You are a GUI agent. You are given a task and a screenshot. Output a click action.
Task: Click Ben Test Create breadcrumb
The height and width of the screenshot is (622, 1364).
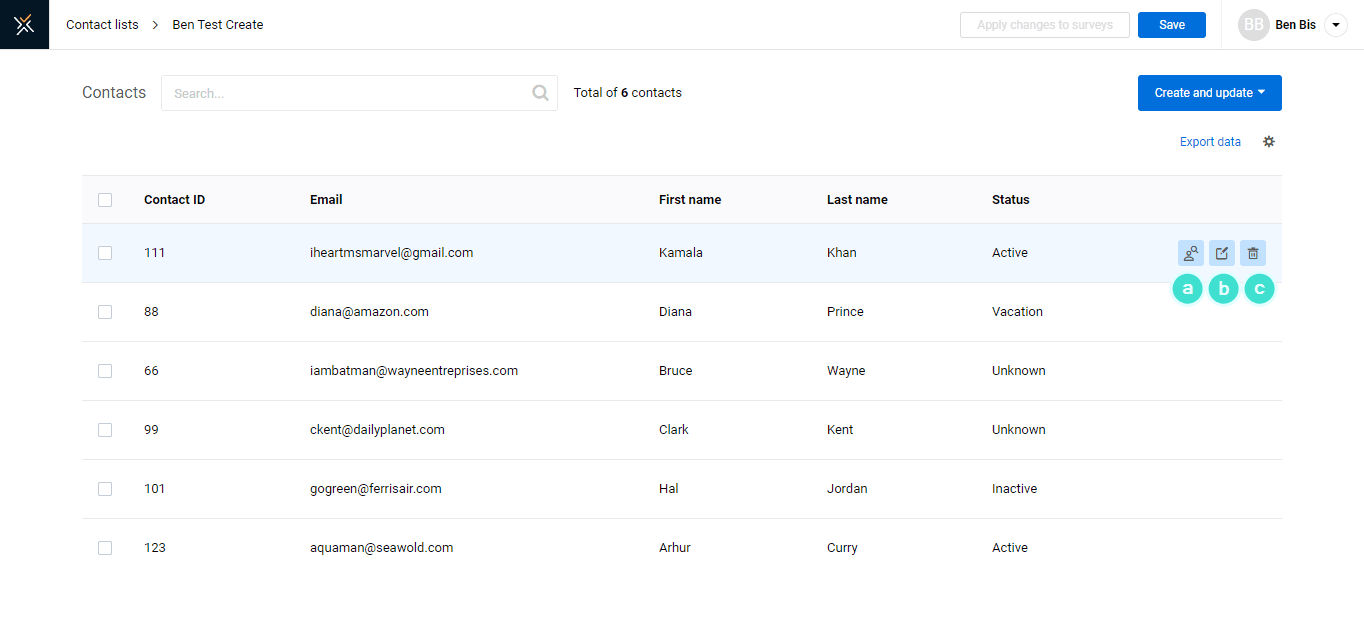[x=218, y=25]
